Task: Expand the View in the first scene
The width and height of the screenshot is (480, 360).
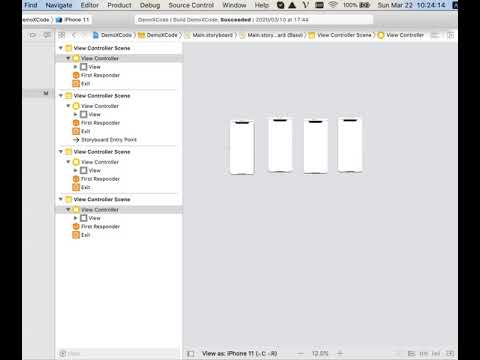Action: 75,67
